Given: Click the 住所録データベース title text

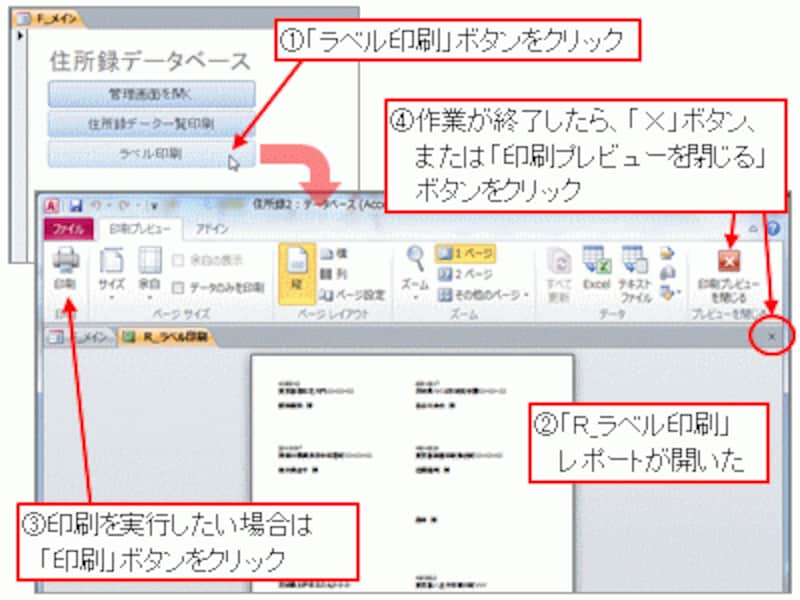Looking at the screenshot, I should pos(149,61).
